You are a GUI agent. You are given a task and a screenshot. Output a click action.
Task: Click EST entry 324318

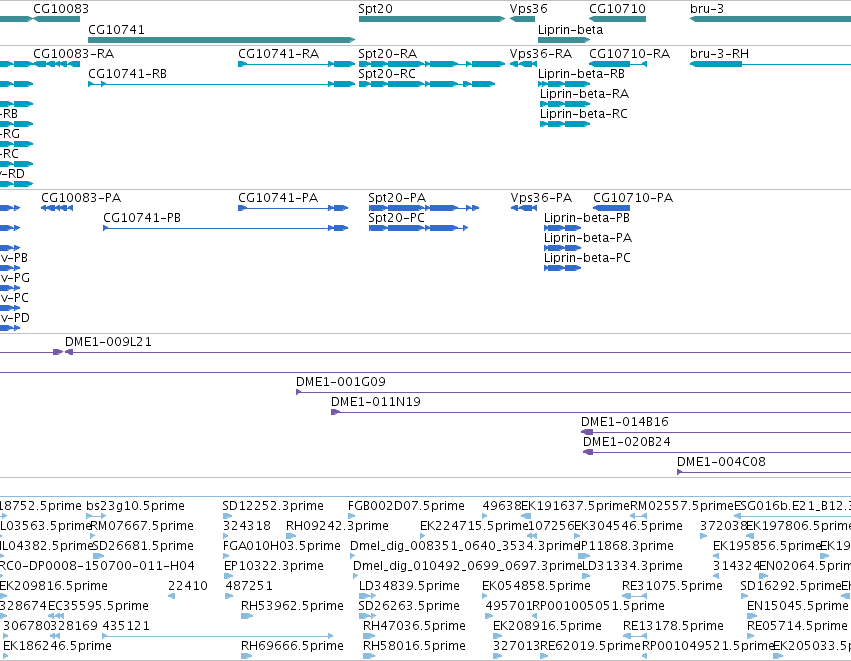[246, 526]
